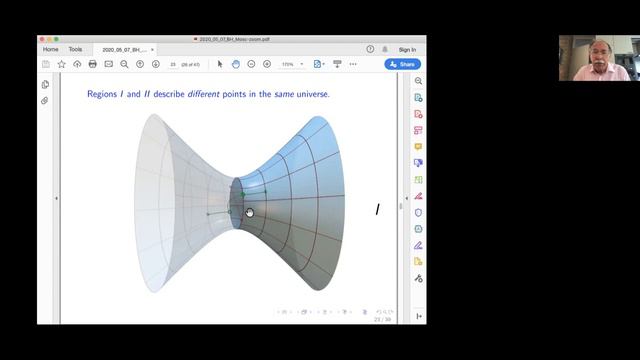Activate the Hand pan tool
The image size is (640, 360).
236,64
